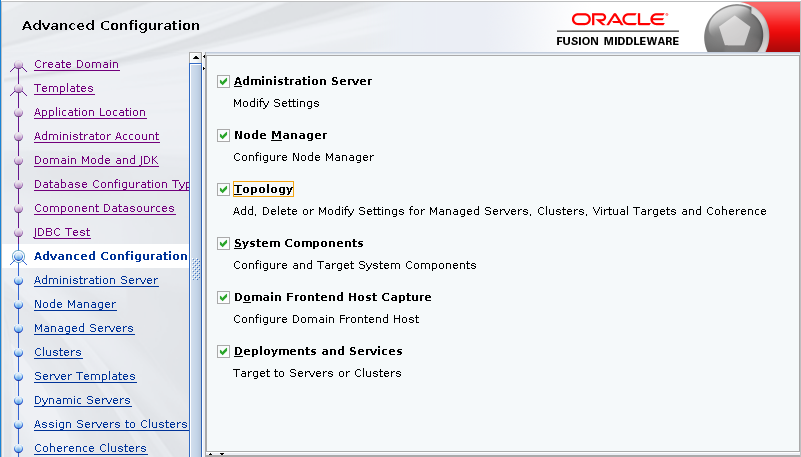The width and height of the screenshot is (801, 457).
Task: Toggle the Node Manager checkbox
Action: (224, 135)
